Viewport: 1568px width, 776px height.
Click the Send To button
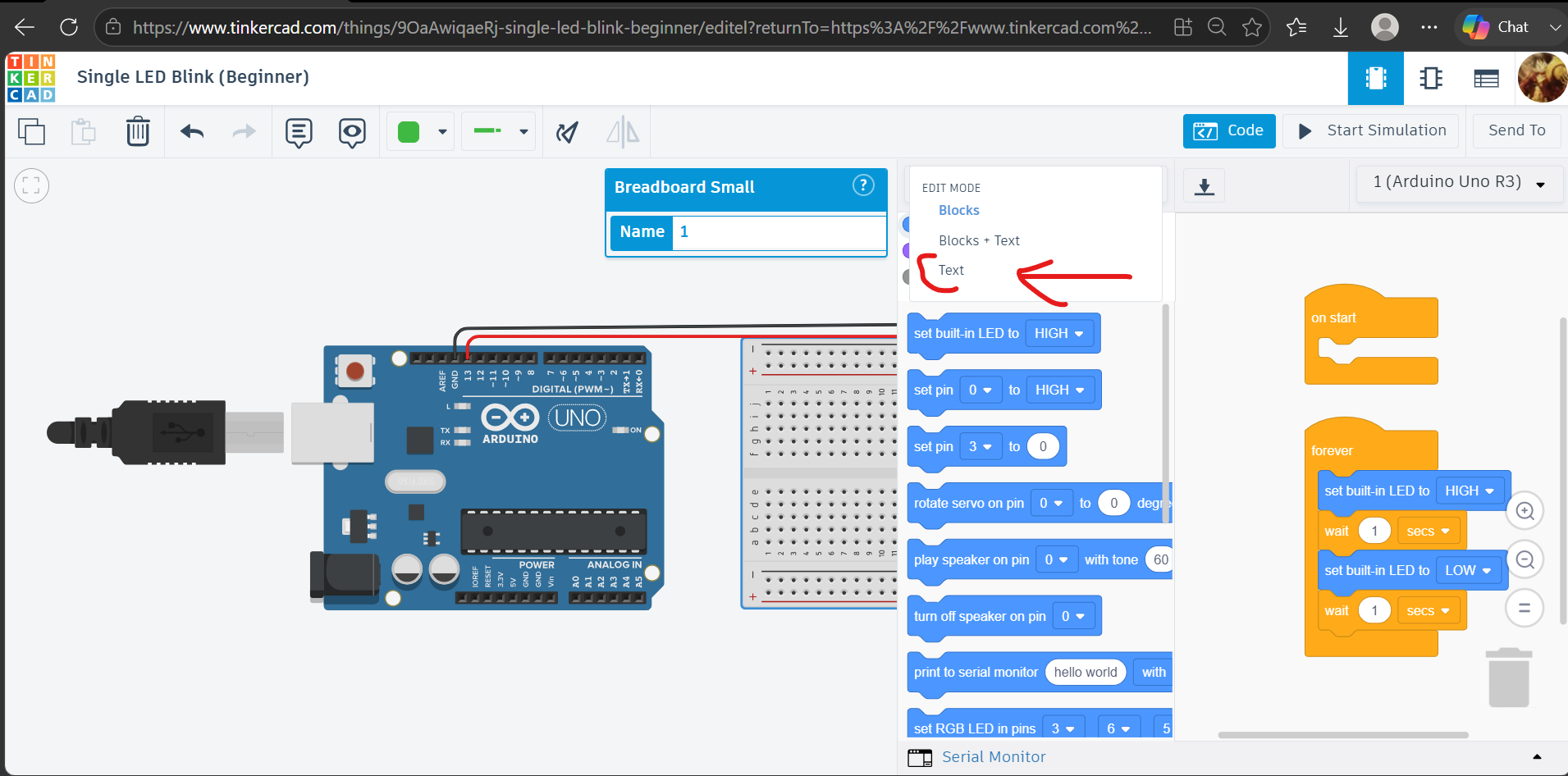[1516, 131]
